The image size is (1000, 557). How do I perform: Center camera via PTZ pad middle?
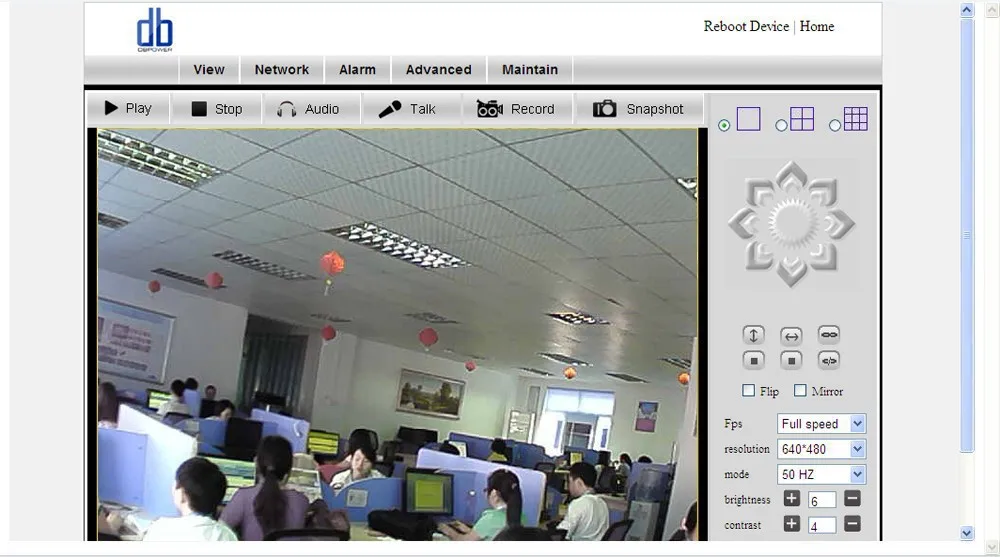(791, 223)
